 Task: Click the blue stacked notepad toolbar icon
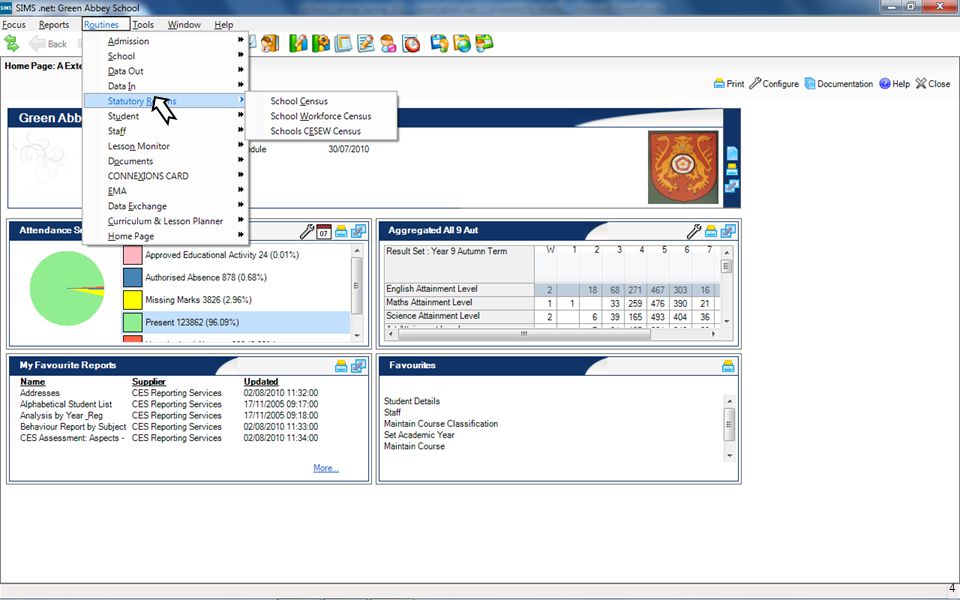[x=343, y=43]
